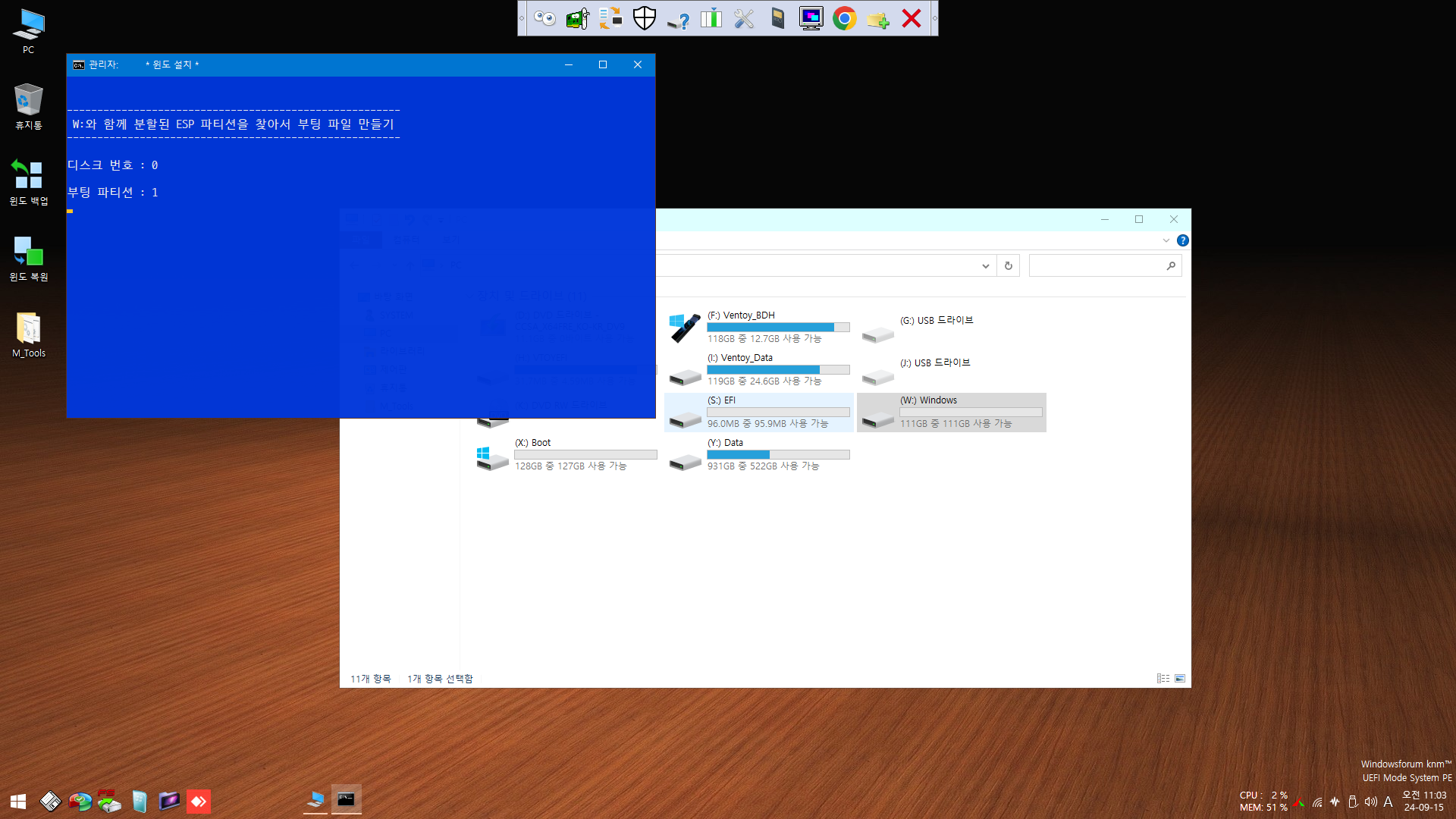Click the command prompt title bar icon
Viewport: 1456px width, 819px height.
click(78, 65)
